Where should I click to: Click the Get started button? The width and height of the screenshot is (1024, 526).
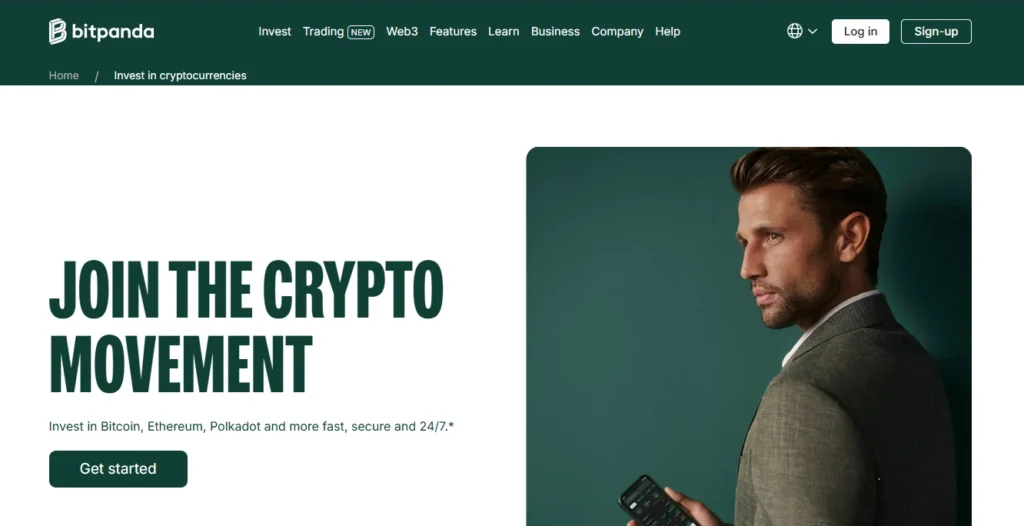pyautogui.click(x=118, y=468)
